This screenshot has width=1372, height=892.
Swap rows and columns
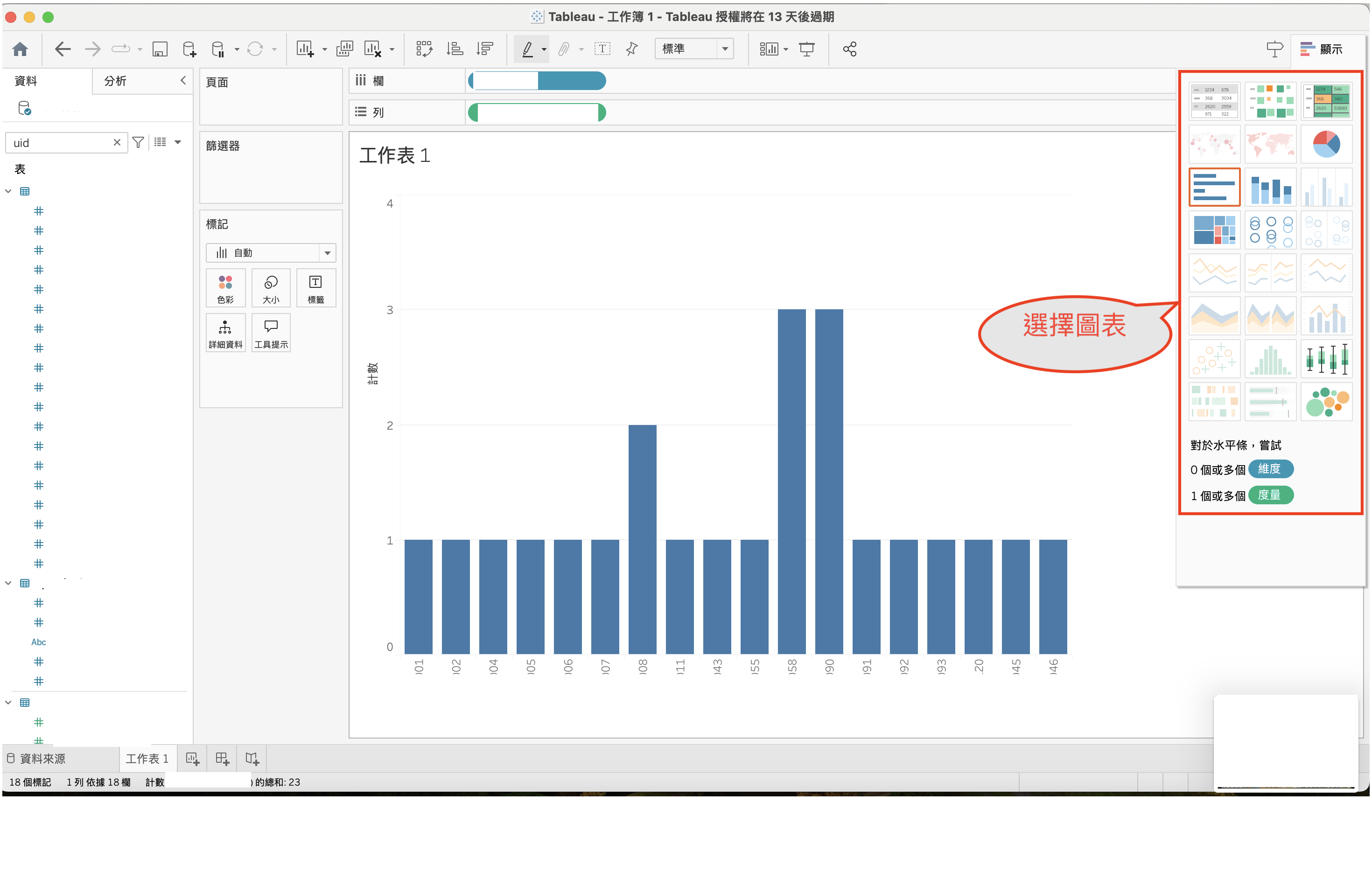click(x=424, y=49)
